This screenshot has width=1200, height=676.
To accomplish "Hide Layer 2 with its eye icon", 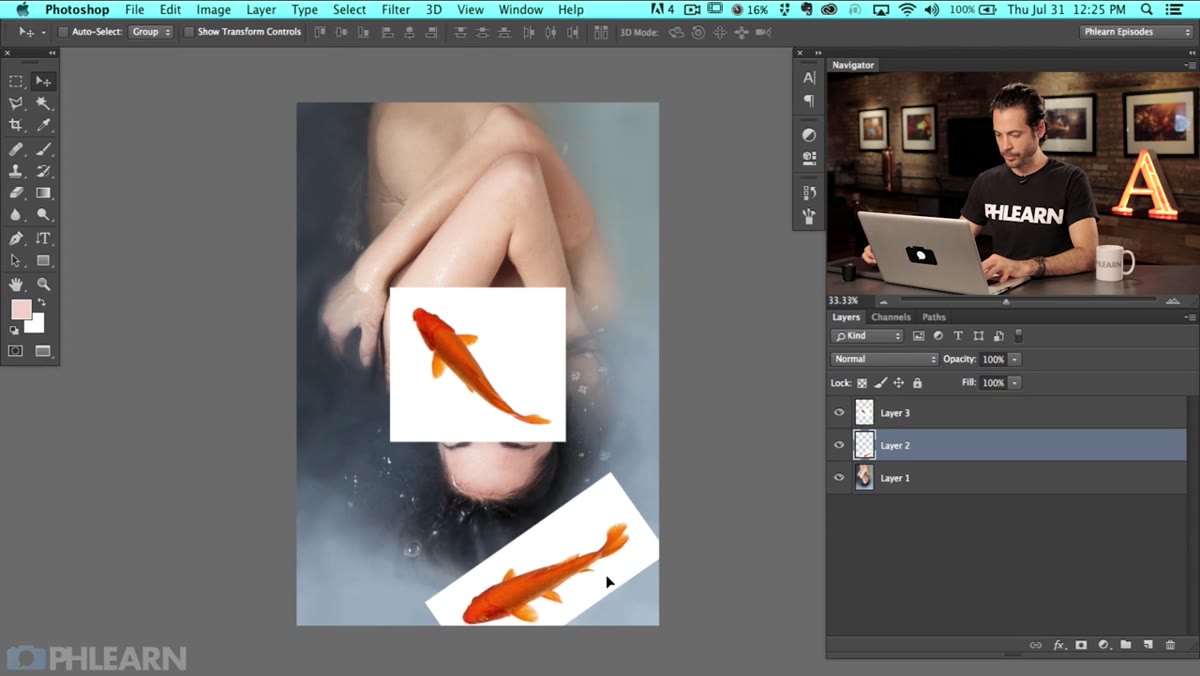I will [839, 445].
